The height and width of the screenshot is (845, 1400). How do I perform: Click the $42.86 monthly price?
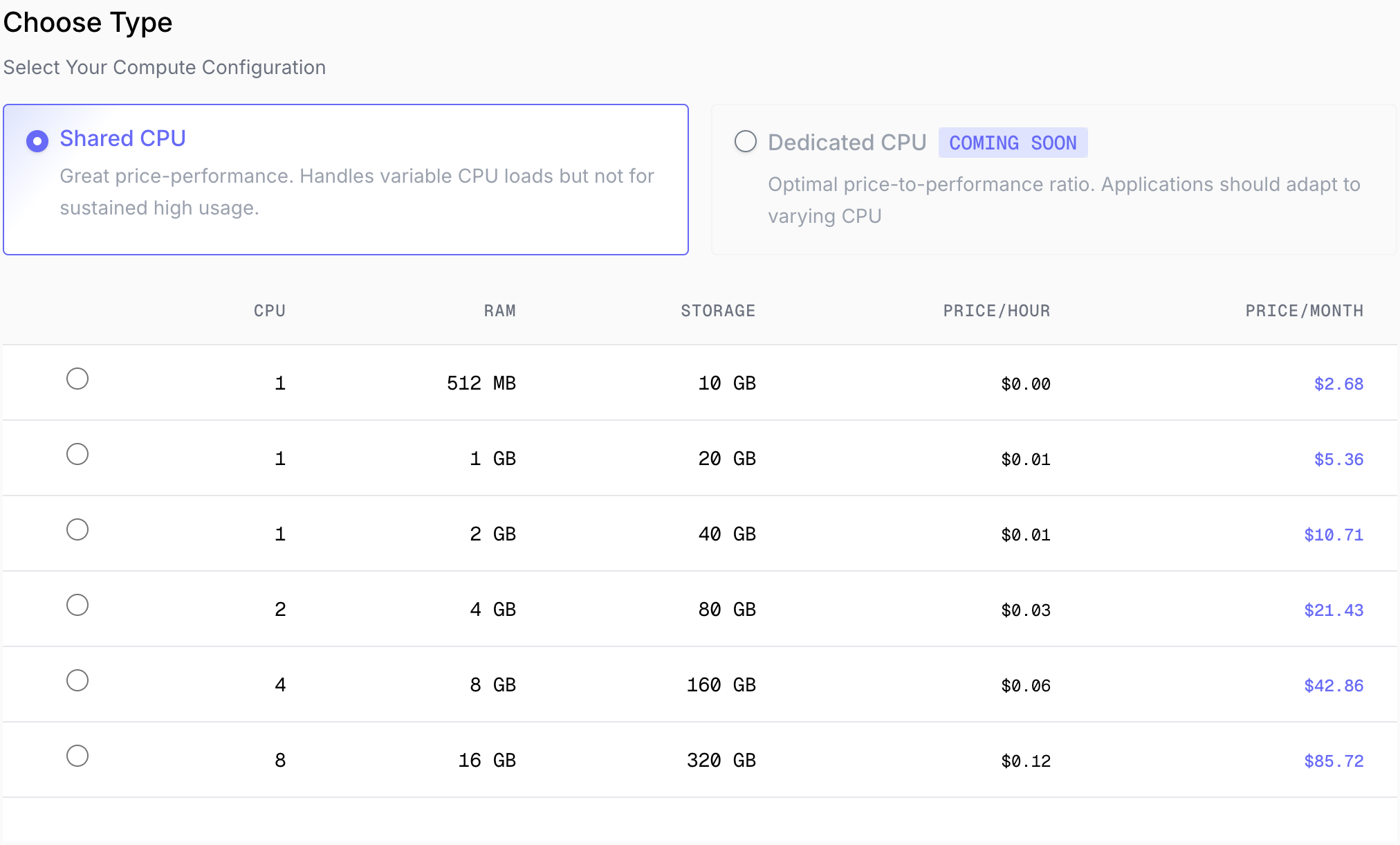[1334, 686]
